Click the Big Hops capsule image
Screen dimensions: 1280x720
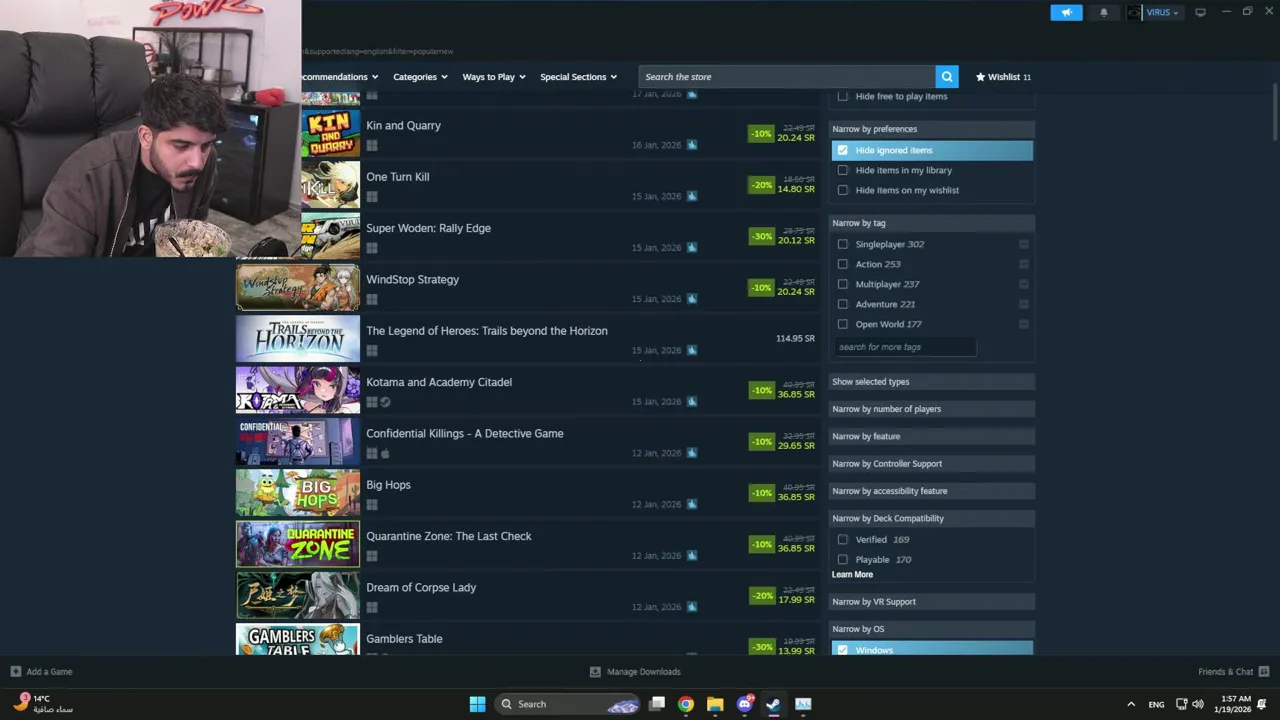(298, 493)
